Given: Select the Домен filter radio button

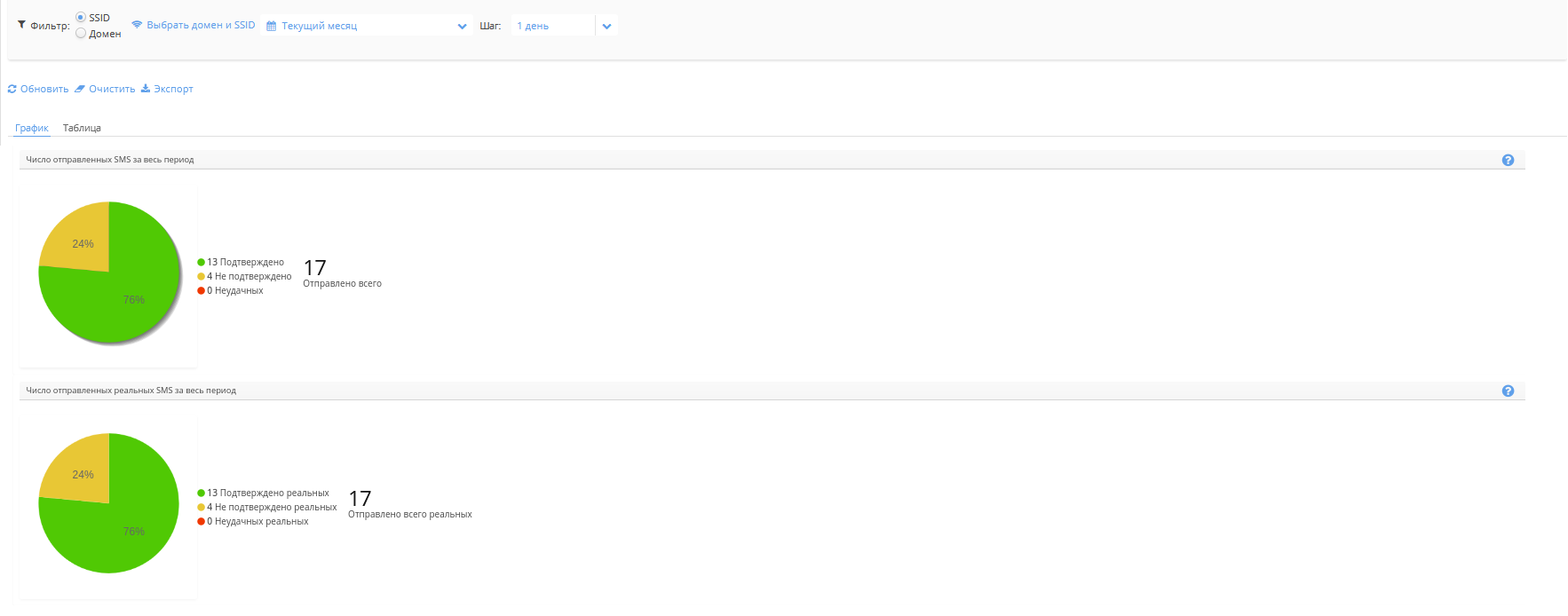Looking at the screenshot, I should [81, 34].
